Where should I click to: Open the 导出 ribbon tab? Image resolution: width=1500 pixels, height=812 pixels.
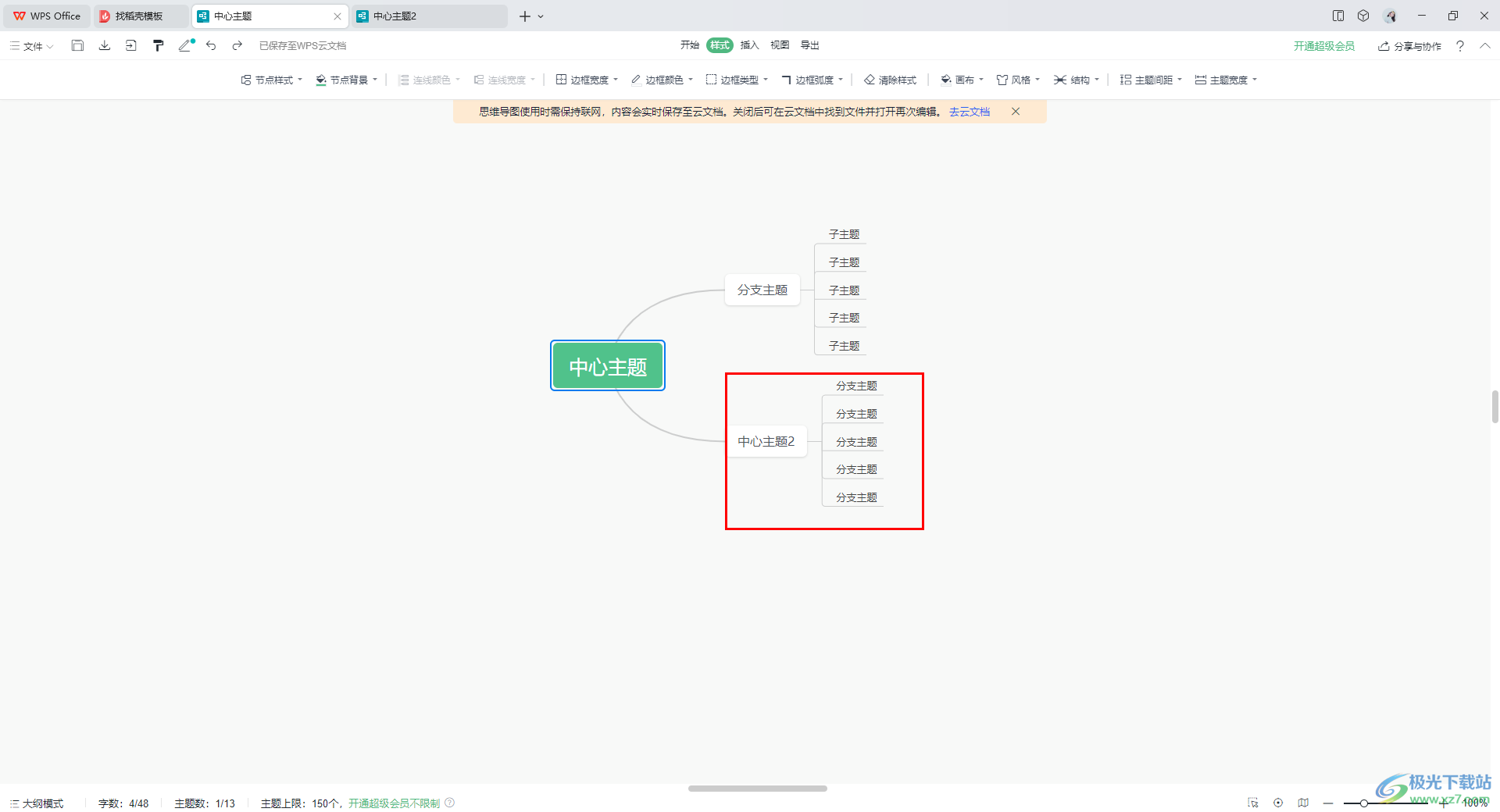coord(810,45)
